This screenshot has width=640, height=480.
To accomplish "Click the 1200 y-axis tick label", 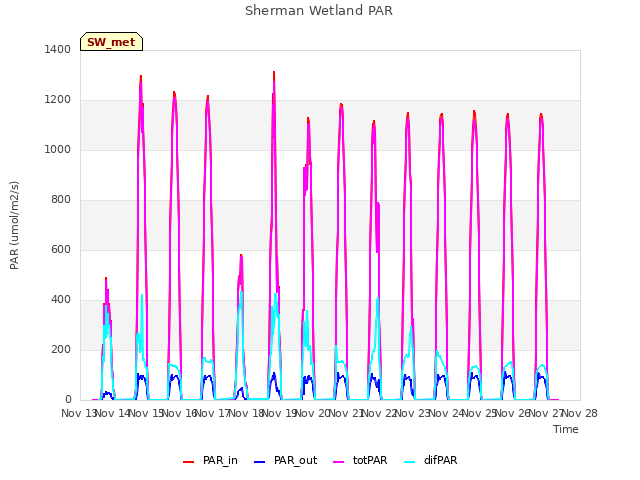I will (58, 100).
